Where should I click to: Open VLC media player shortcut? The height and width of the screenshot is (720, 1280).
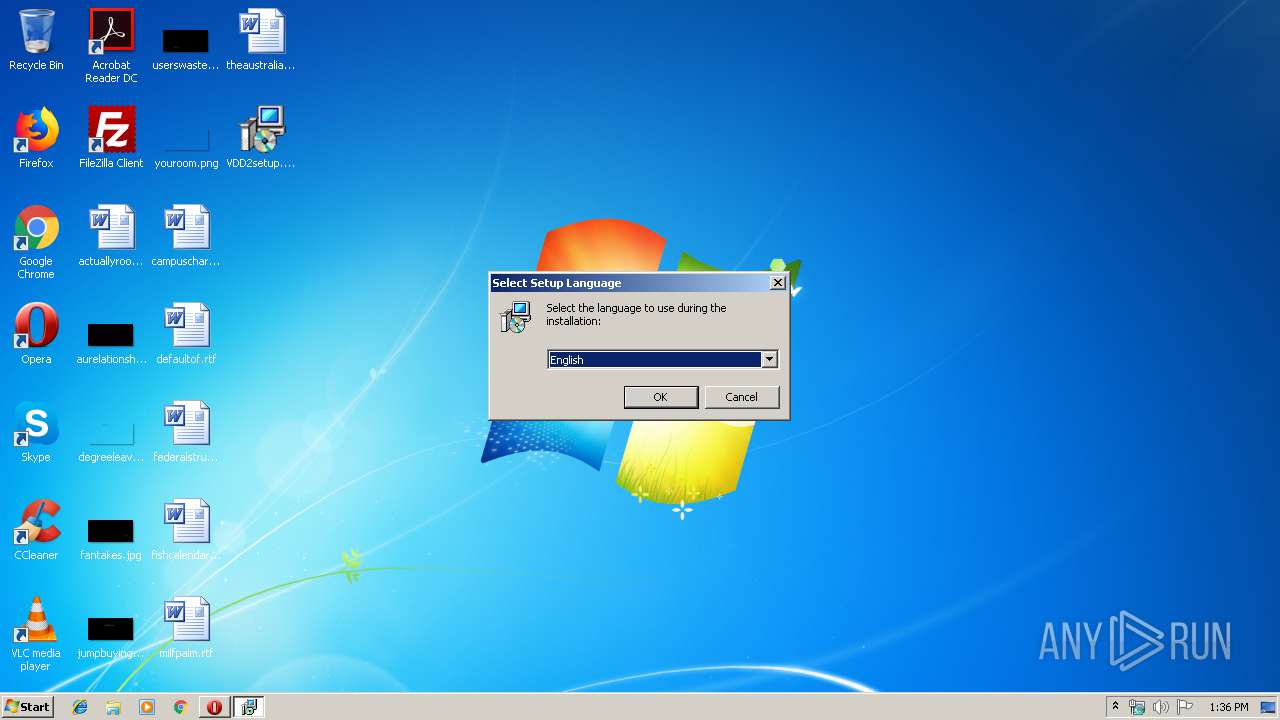tap(36, 635)
